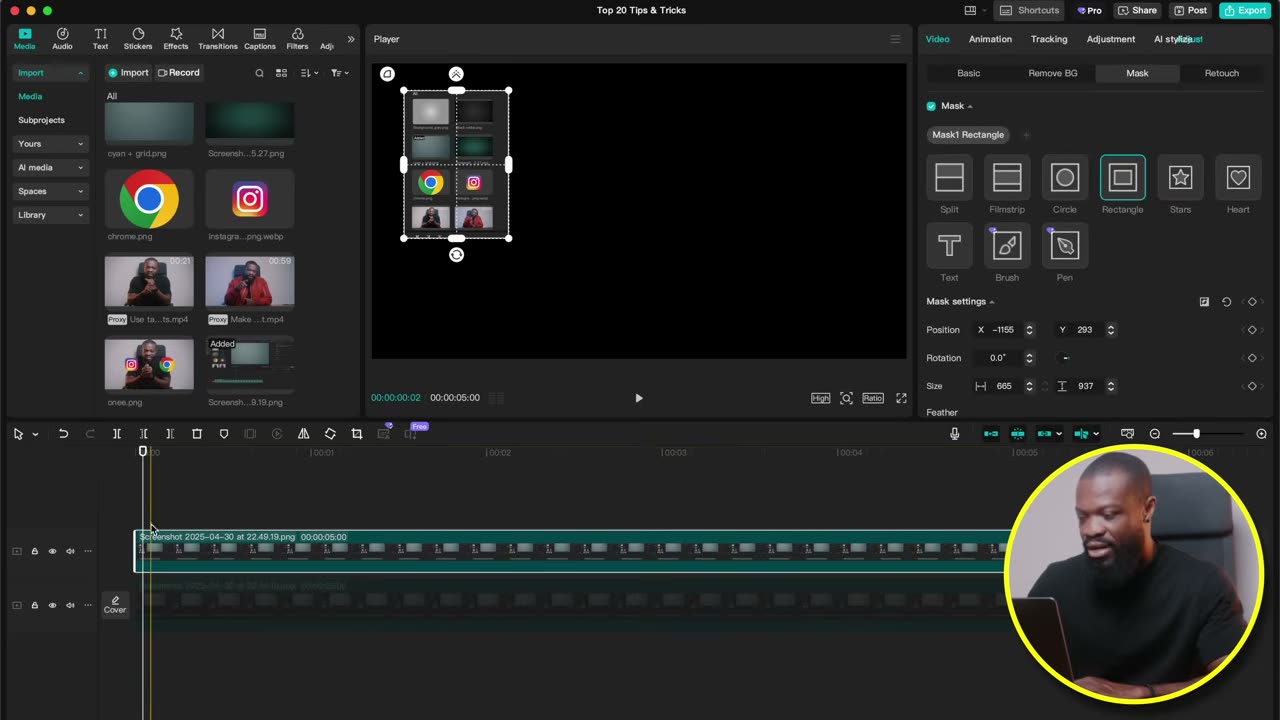Zoom in the timeline with plus icon

(x=1261, y=434)
